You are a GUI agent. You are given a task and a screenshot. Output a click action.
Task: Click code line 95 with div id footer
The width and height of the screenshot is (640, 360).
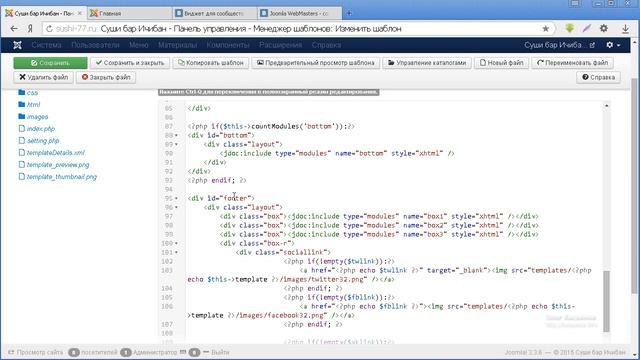[221, 198]
